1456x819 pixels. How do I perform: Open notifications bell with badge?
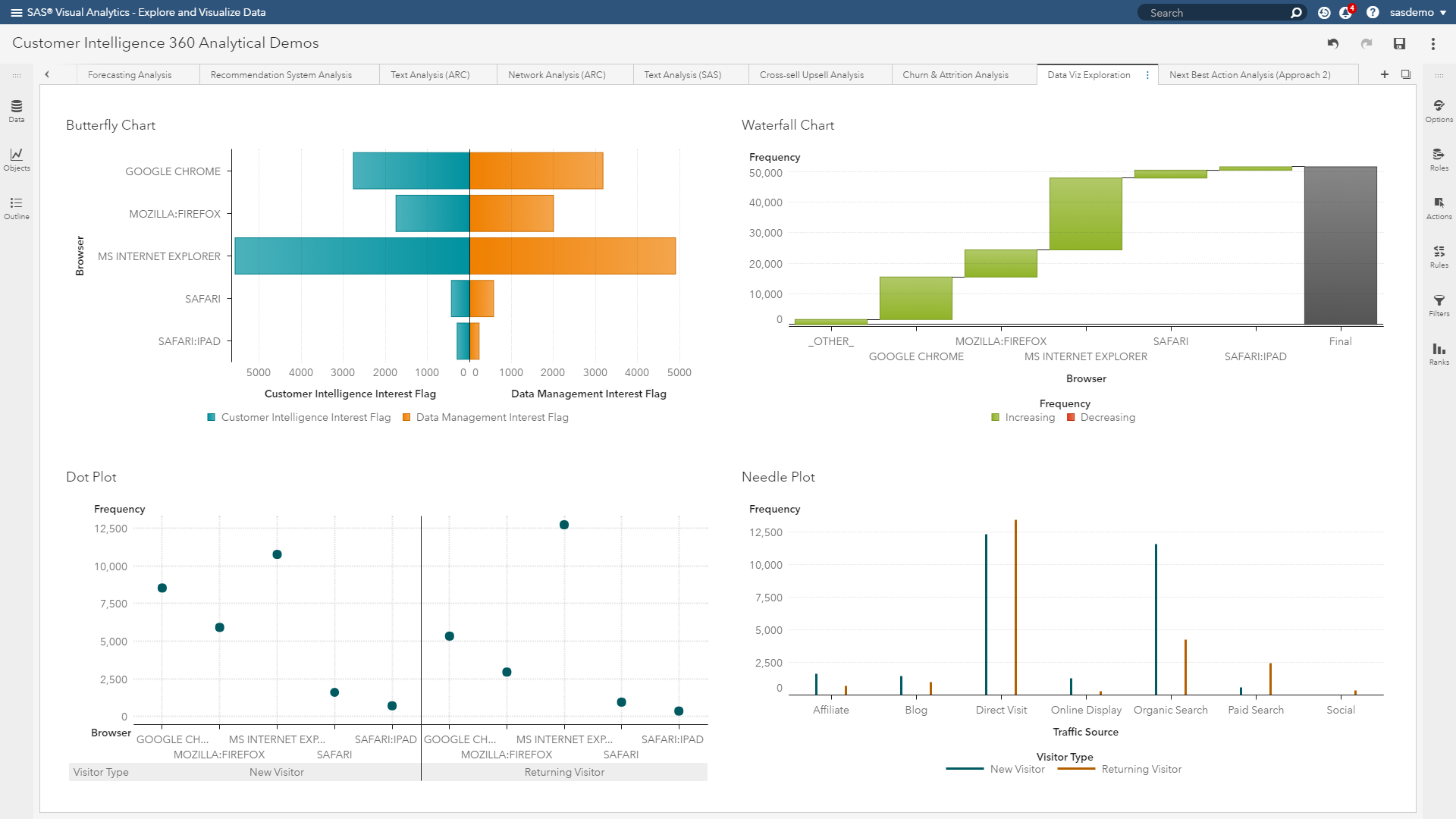coord(1347,12)
